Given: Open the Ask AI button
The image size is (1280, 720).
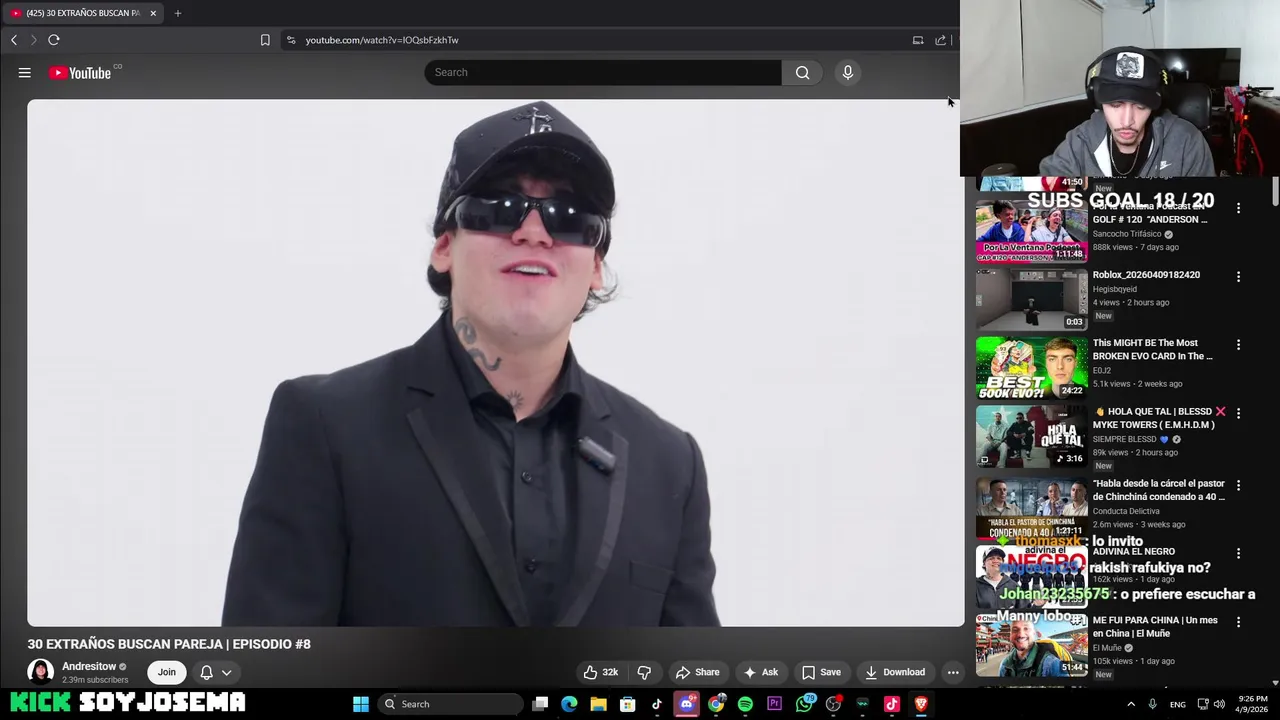Looking at the screenshot, I should tap(760, 672).
